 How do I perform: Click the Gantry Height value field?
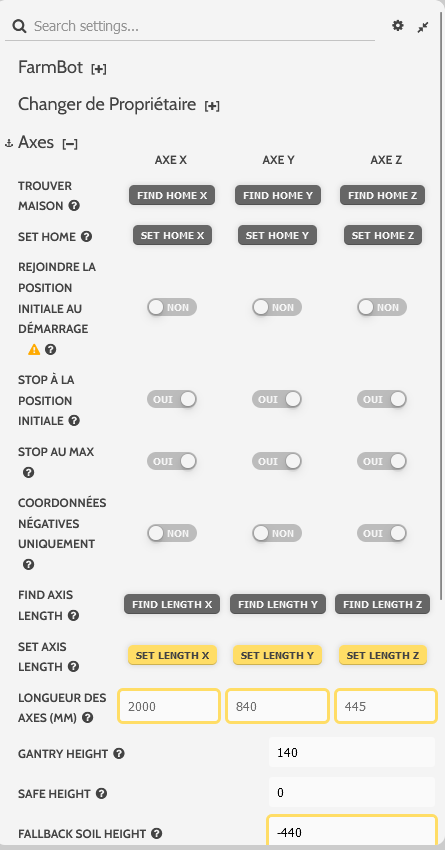[x=352, y=752]
